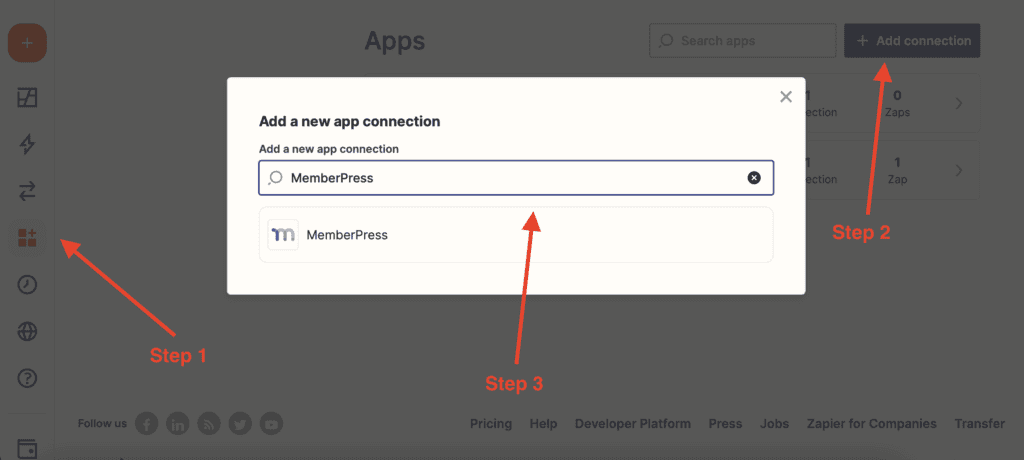Open the LinkedIn follow icon

point(178,424)
